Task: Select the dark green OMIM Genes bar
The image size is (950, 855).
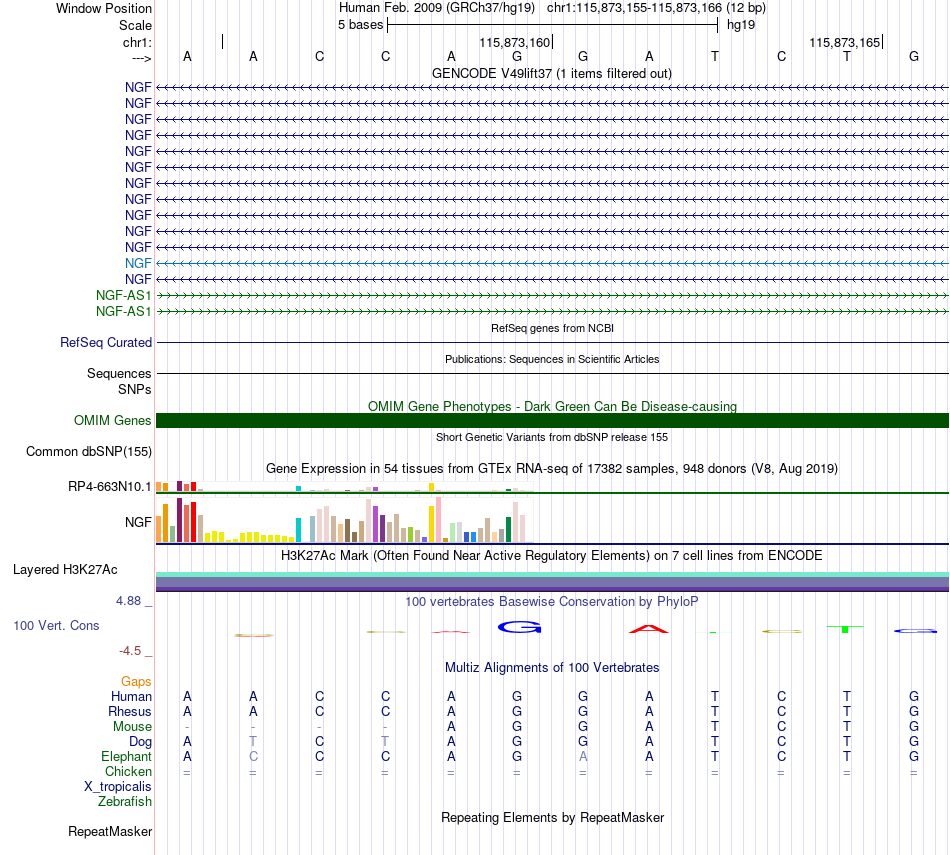Action: click(x=552, y=421)
